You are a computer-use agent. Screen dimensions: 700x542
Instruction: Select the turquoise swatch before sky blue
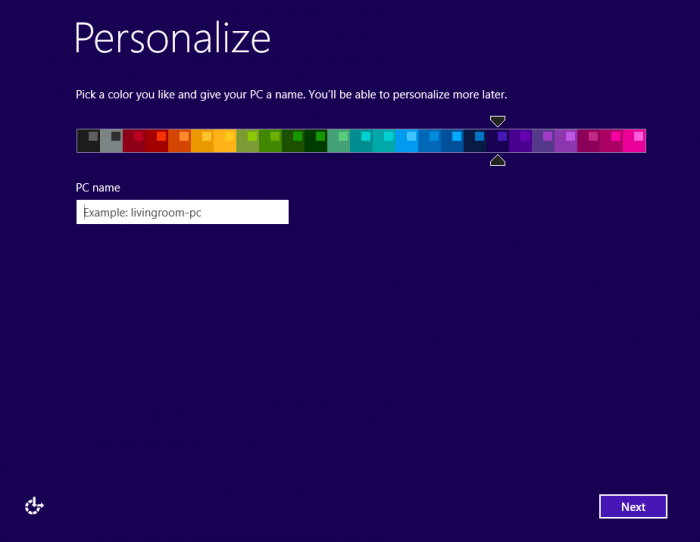[384, 141]
